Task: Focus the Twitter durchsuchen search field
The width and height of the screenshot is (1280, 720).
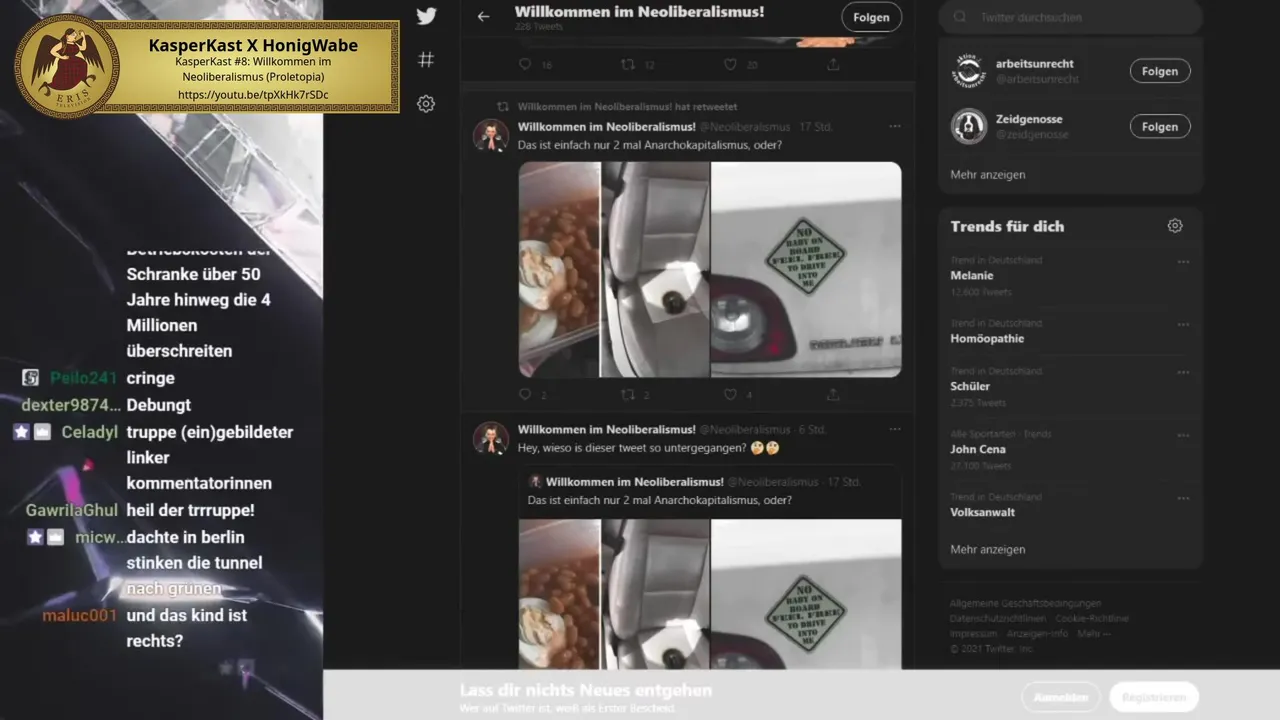Action: [1070, 17]
